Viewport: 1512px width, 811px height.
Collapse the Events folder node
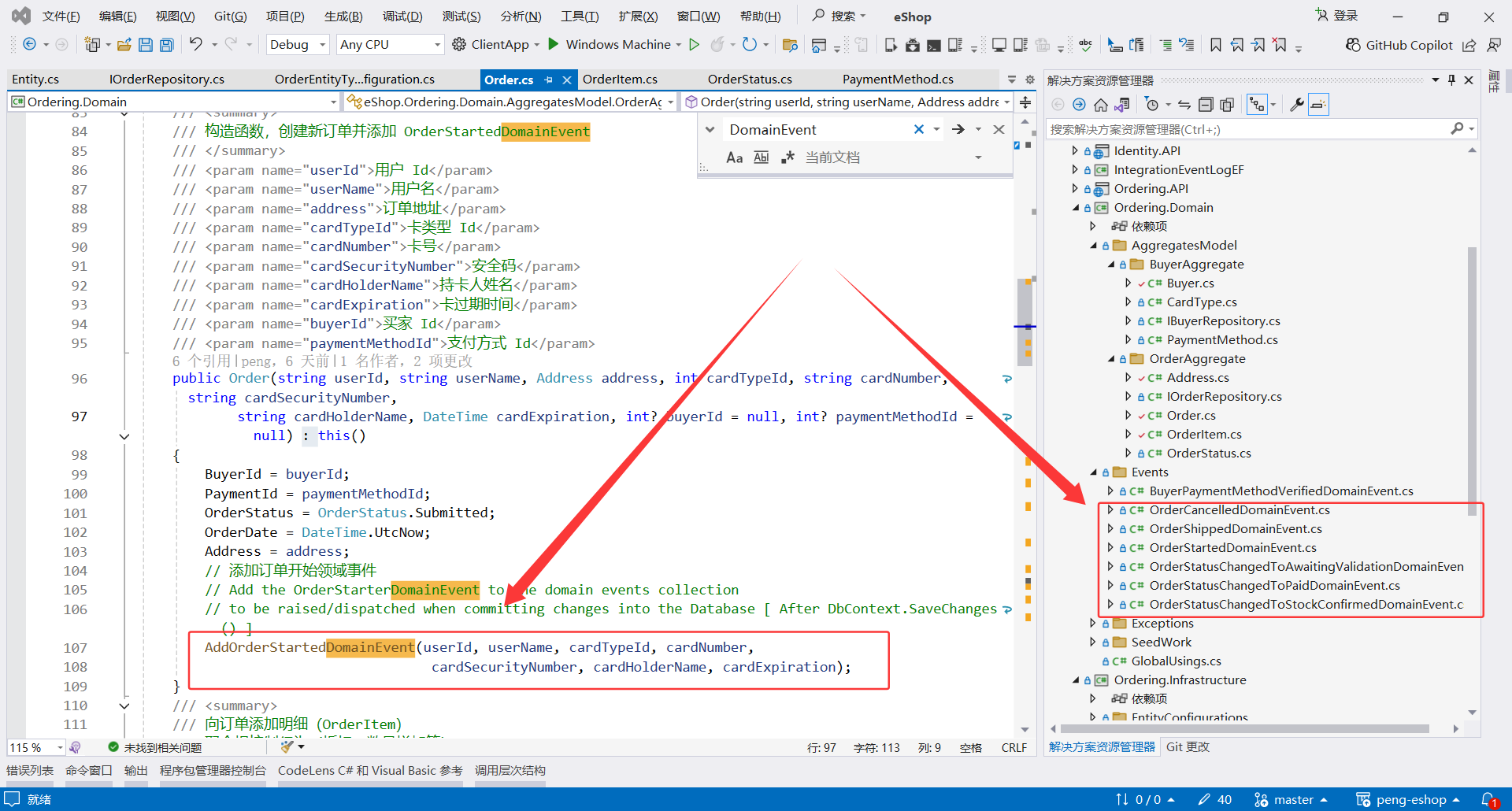click(x=1093, y=472)
